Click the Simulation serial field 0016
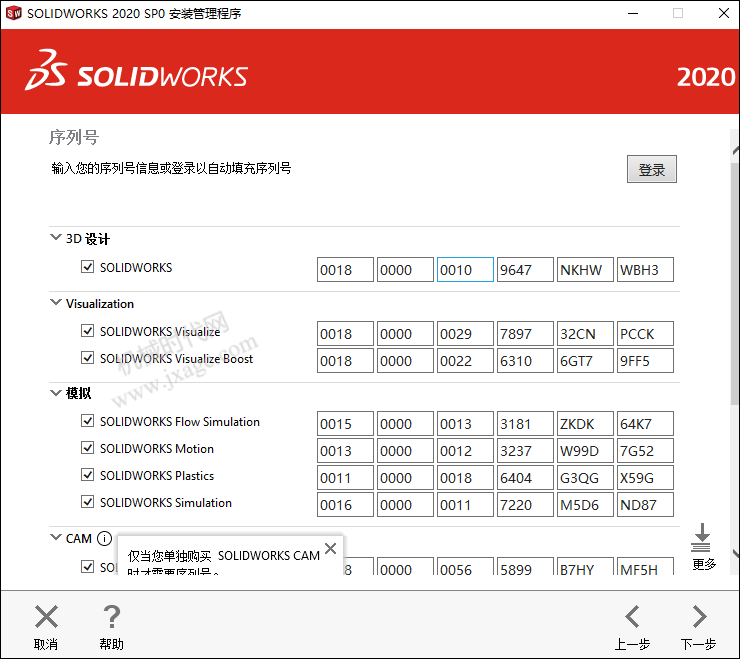The height and width of the screenshot is (659, 740). tap(345, 504)
